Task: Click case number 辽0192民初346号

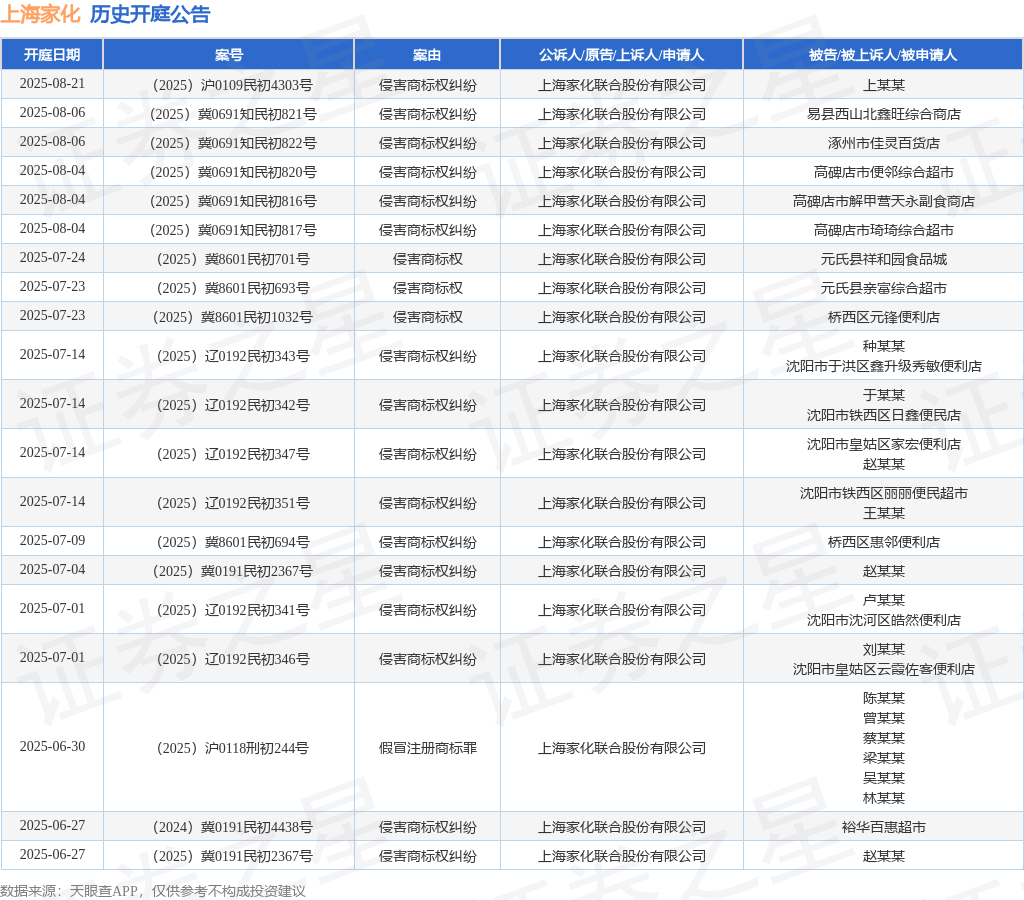Action: (233, 659)
